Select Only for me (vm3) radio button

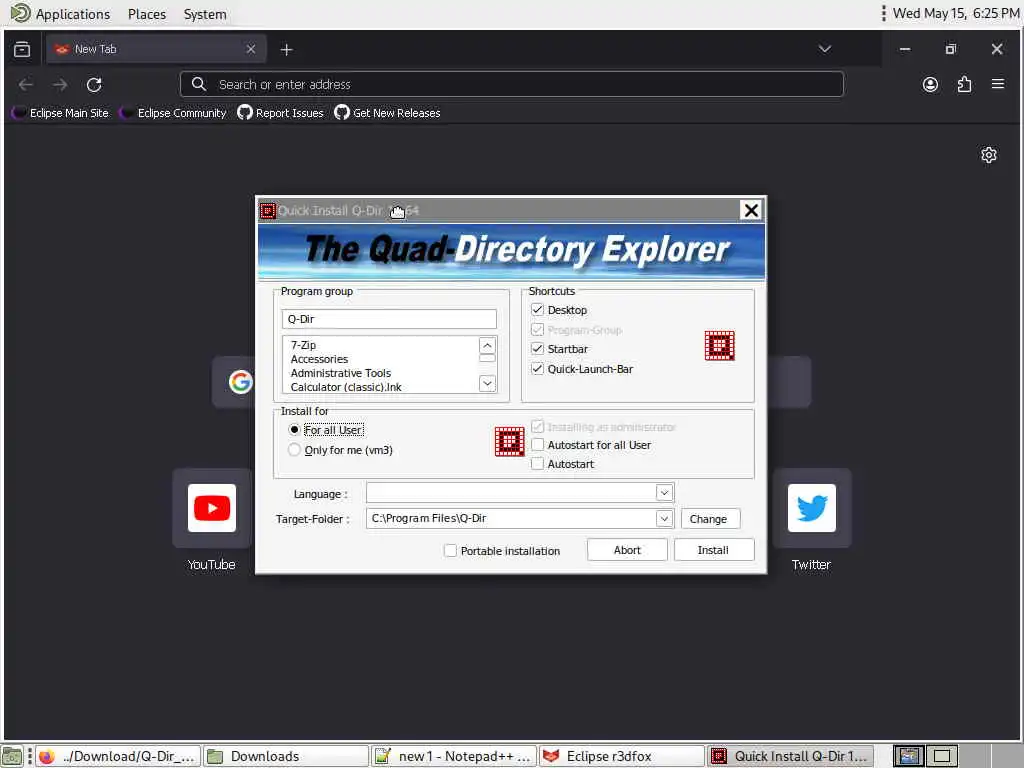294,450
